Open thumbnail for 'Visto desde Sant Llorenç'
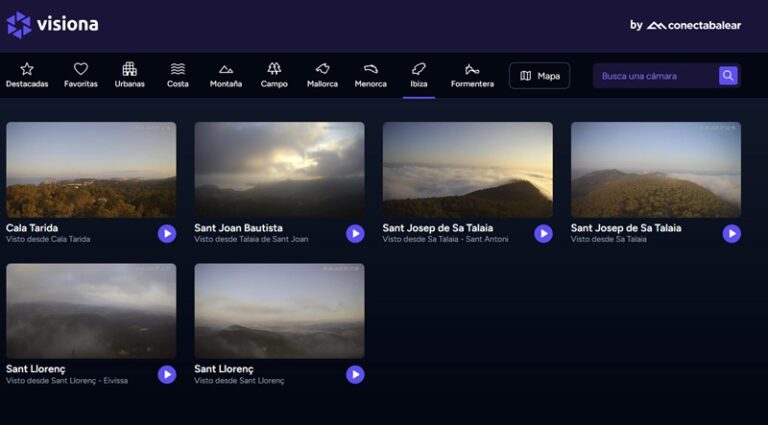The height and width of the screenshot is (425, 768). click(279, 311)
